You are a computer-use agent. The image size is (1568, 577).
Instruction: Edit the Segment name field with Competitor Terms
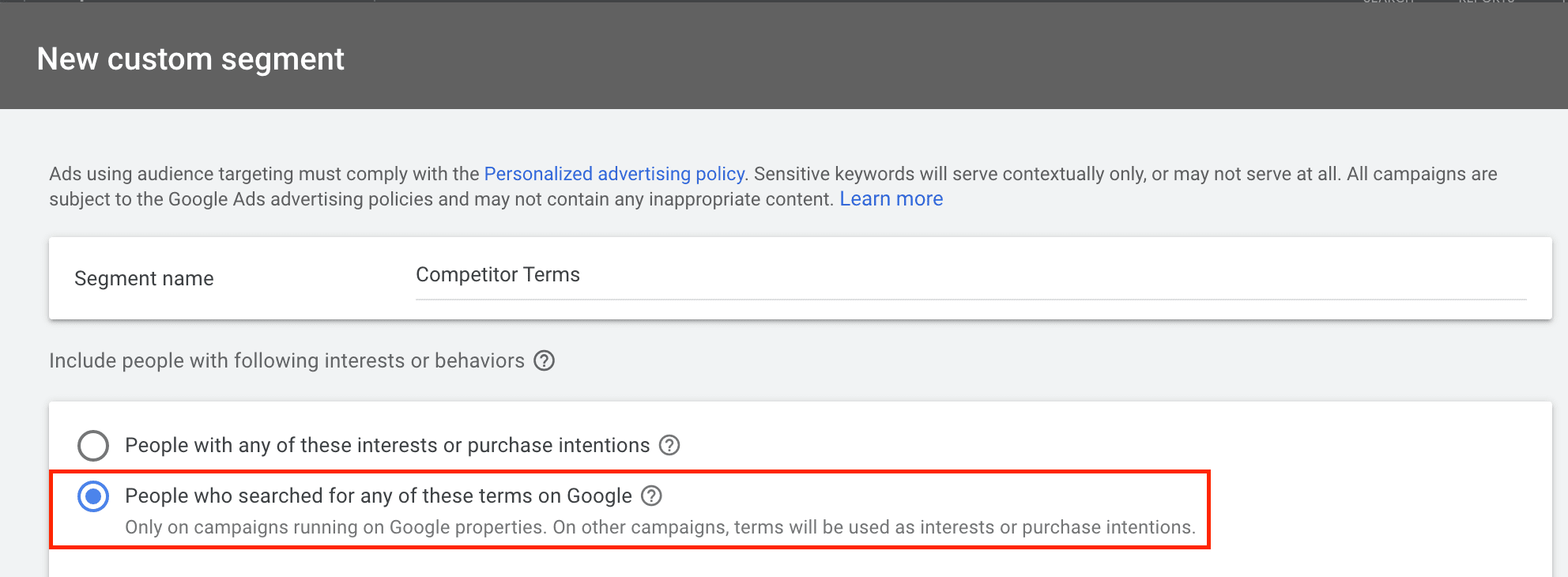pos(971,276)
